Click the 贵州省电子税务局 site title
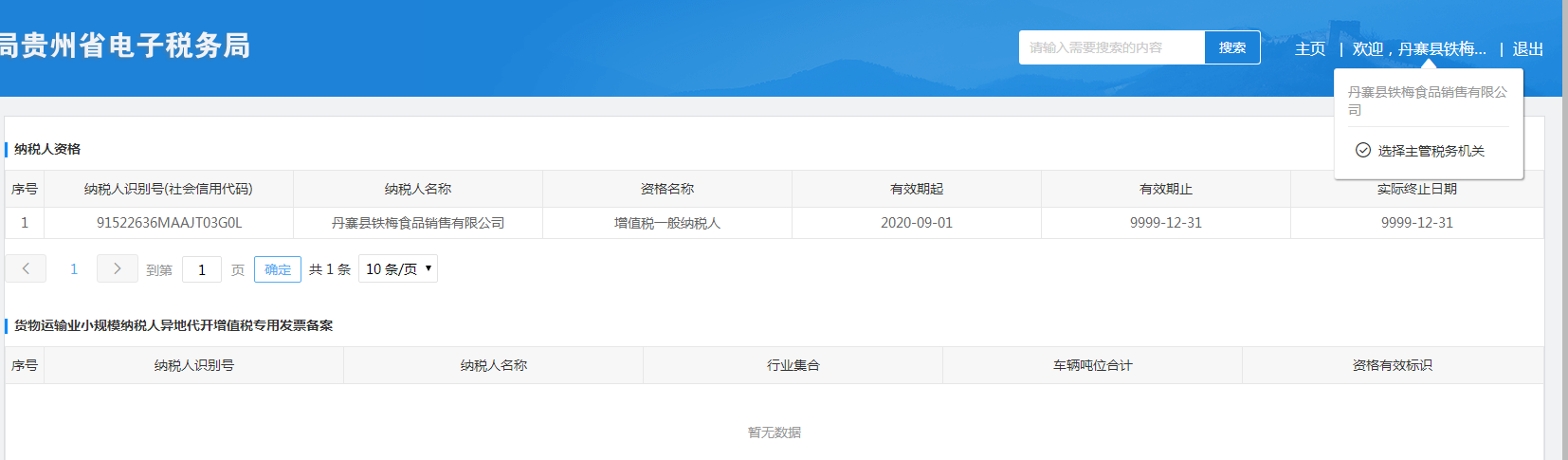This screenshot has height=460, width=1568. pyautogui.click(x=126, y=46)
